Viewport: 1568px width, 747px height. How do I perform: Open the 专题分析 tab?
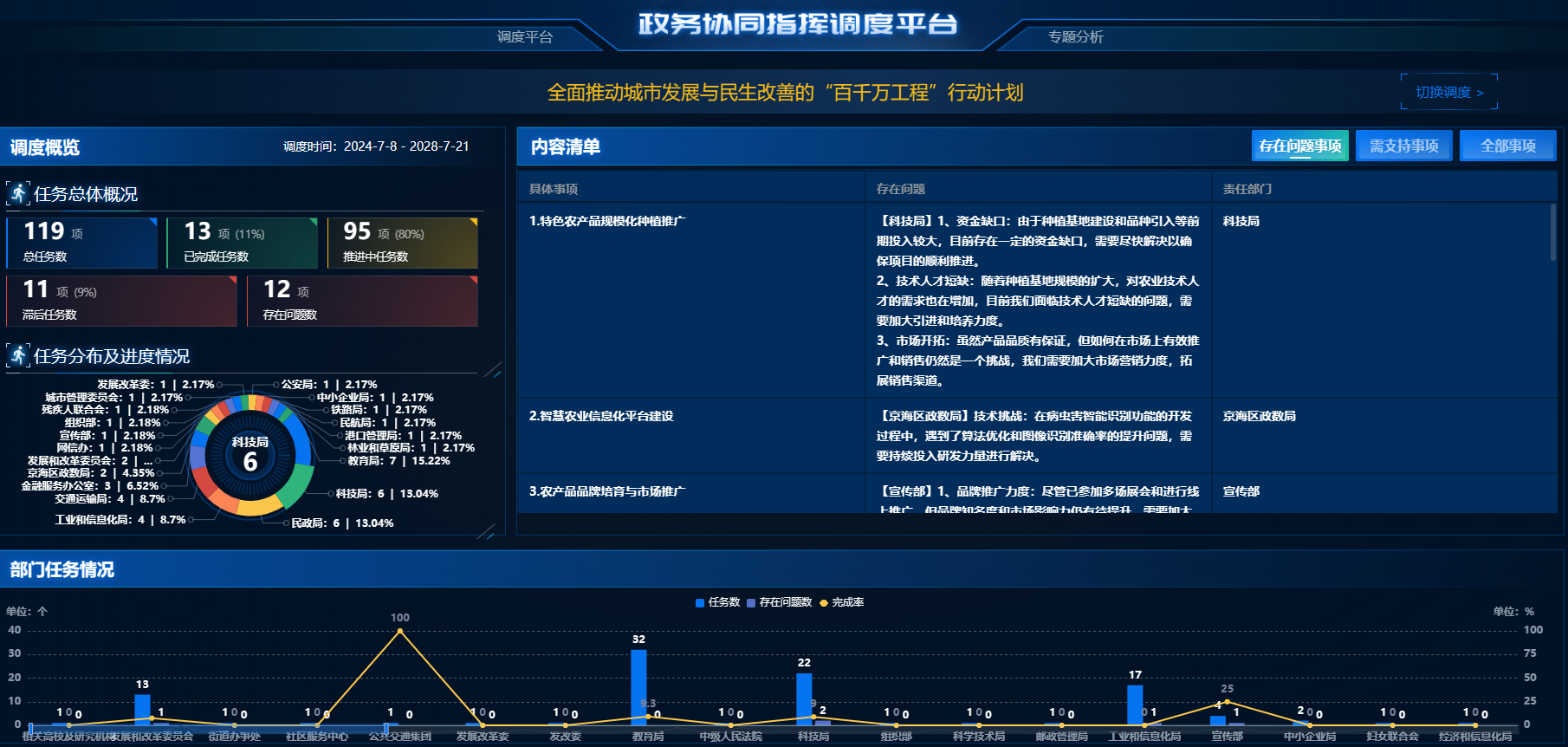[x=1075, y=36]
